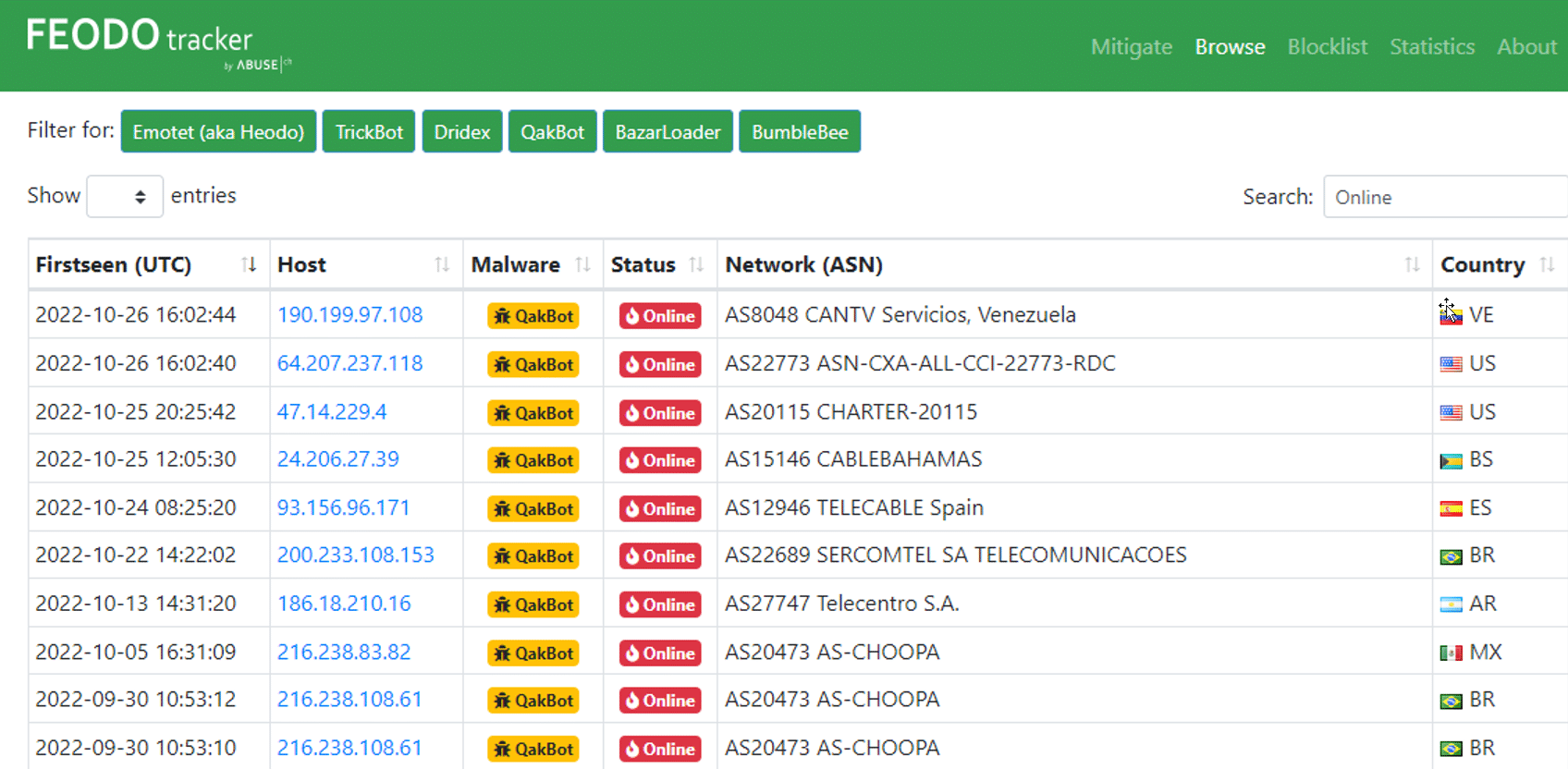Open the Browse menu item
The height and width of the screenshot is (769, 1568).
[x=1230, y=46]
